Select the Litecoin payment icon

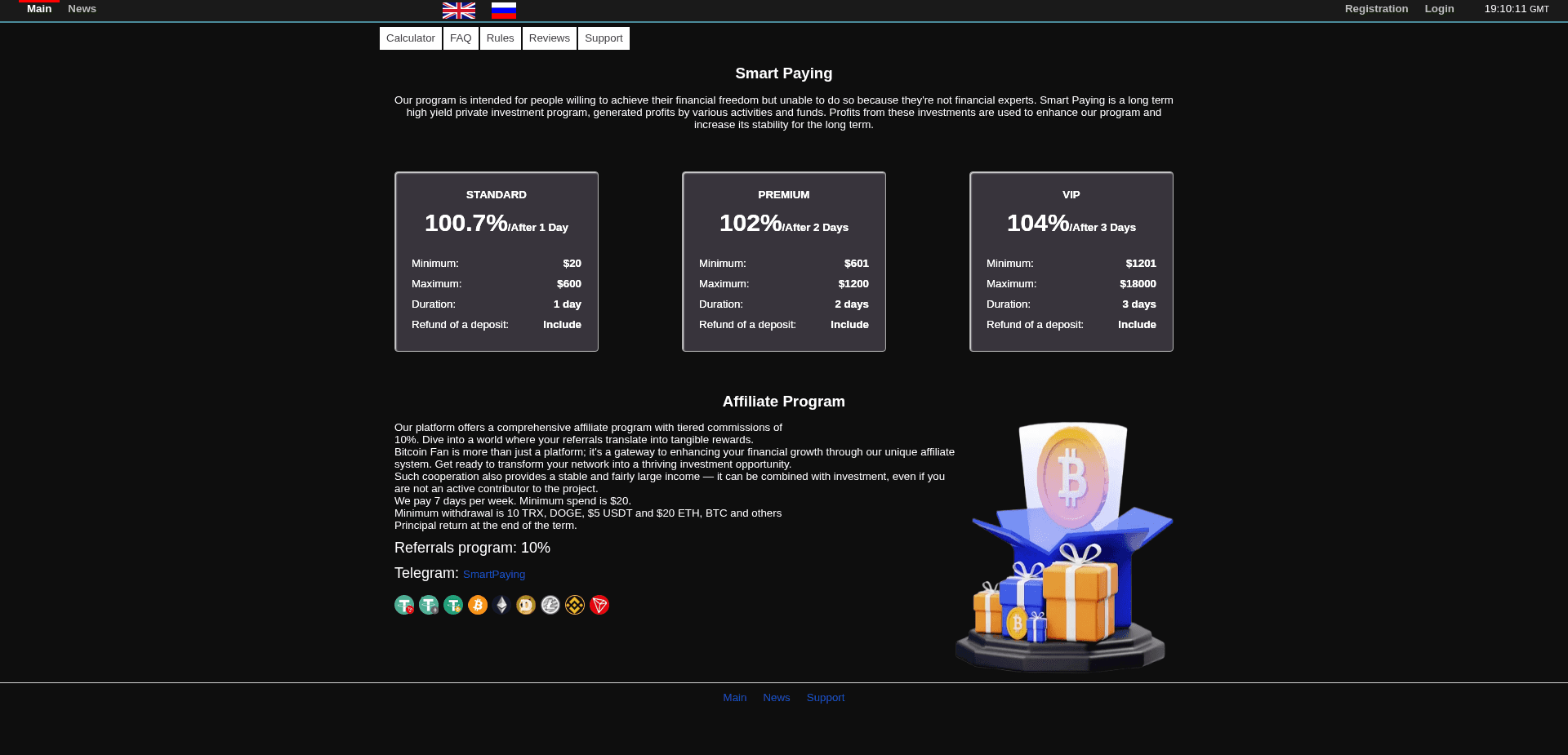coord(550,605)
